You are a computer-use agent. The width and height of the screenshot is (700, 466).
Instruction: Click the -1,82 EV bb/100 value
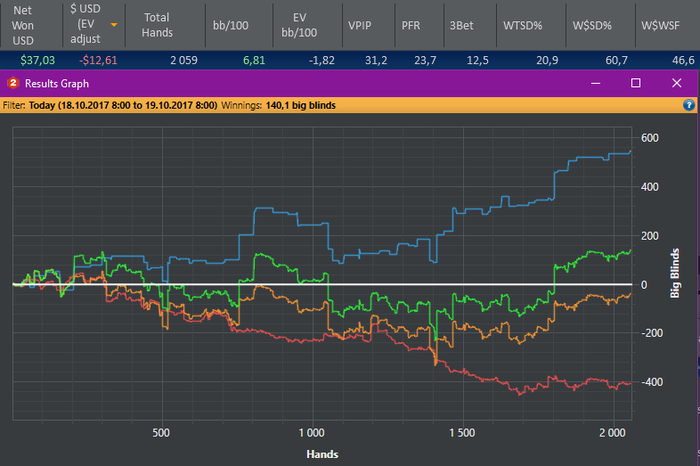[x=321, y=60]
